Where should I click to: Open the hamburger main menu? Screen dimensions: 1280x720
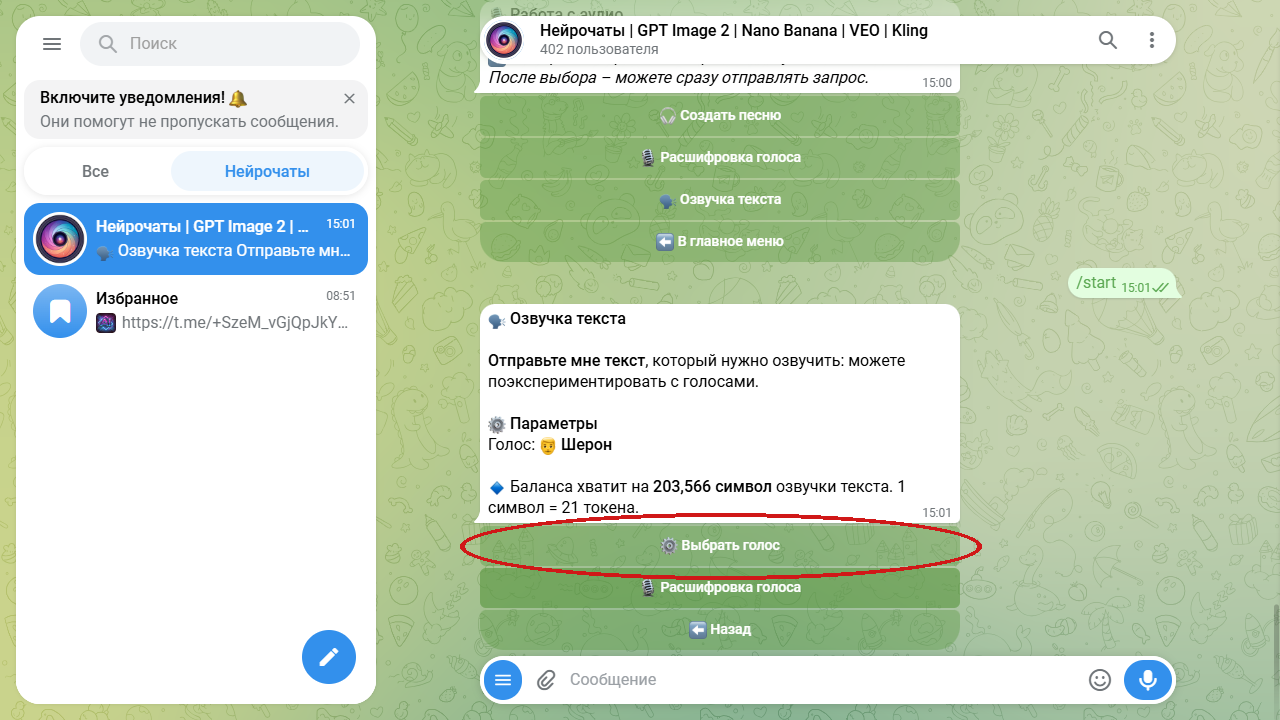(52, 44)
